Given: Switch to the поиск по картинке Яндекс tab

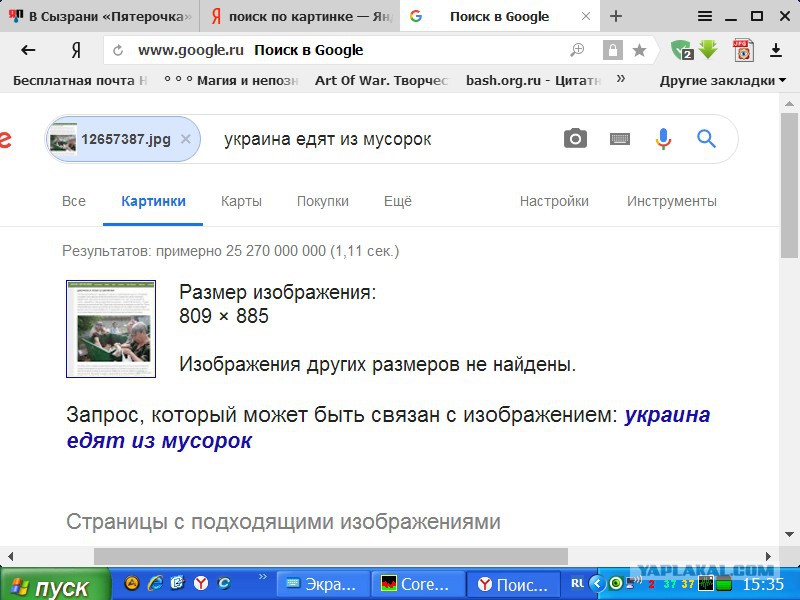Looking at the screenshot, I should pyautogui.click(x=300, y=16).
